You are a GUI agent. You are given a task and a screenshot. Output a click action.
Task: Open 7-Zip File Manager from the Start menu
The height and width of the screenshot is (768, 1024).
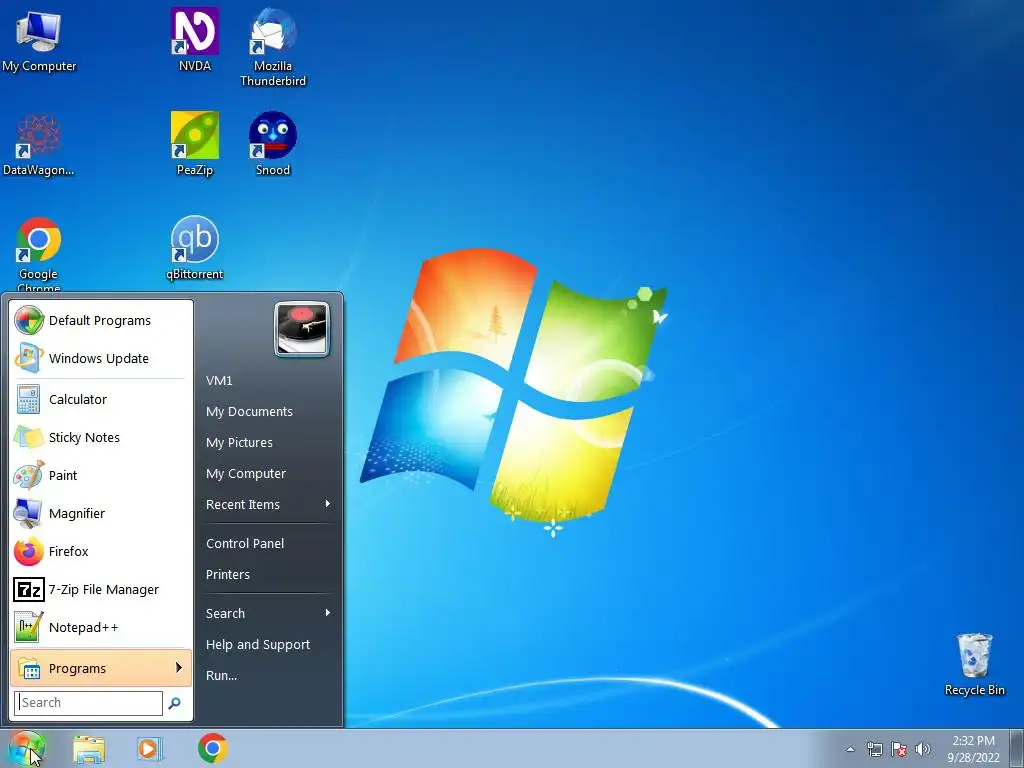pyautogui.click(x=101, y=589)
